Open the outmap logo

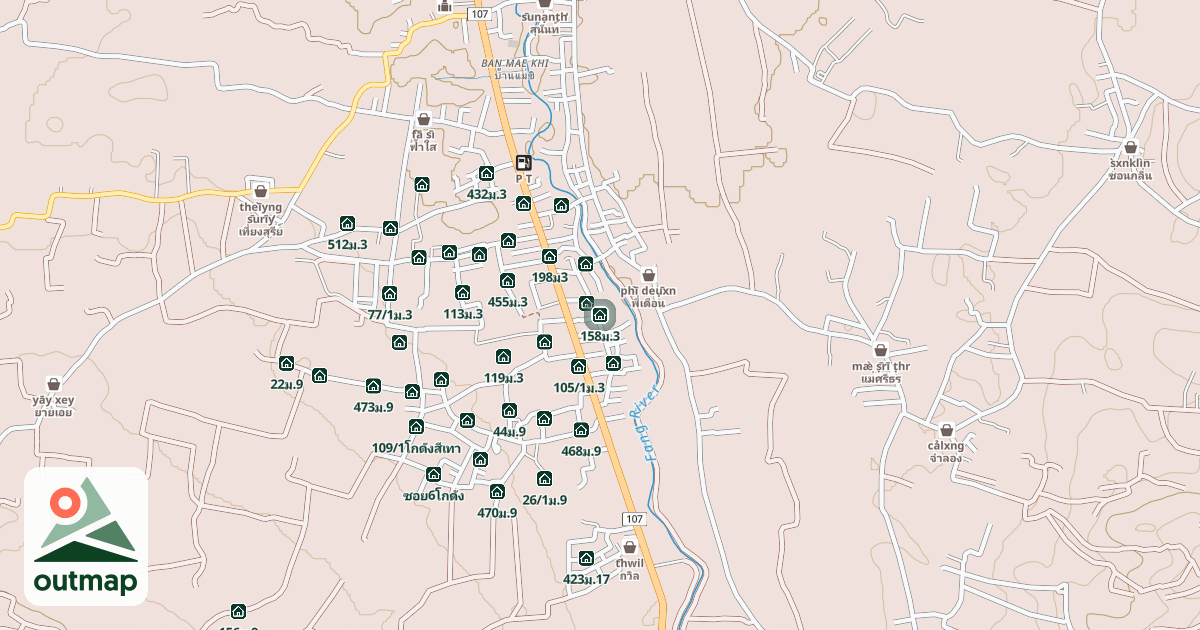click(x=86, y=536)
